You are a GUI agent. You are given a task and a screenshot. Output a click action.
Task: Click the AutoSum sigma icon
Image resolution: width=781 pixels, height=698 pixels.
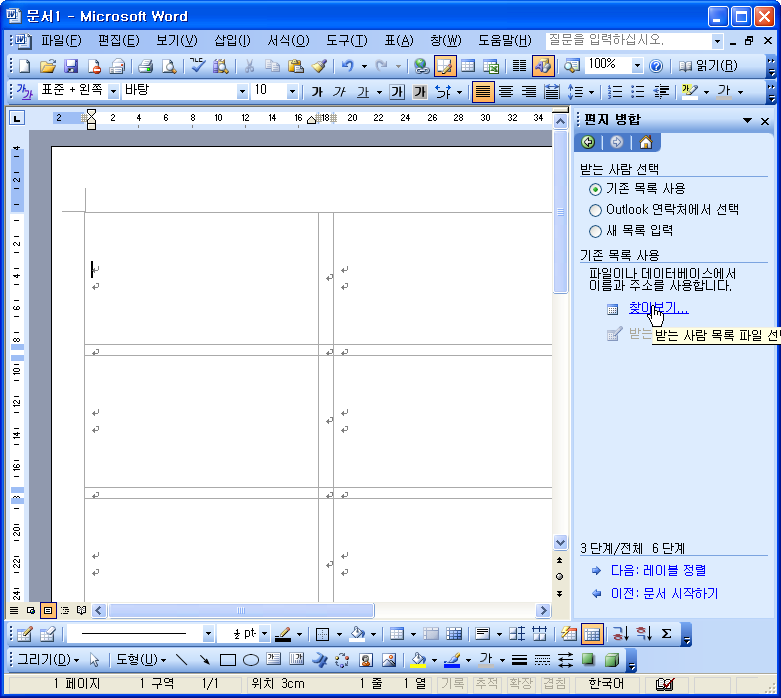pos(666,634)
